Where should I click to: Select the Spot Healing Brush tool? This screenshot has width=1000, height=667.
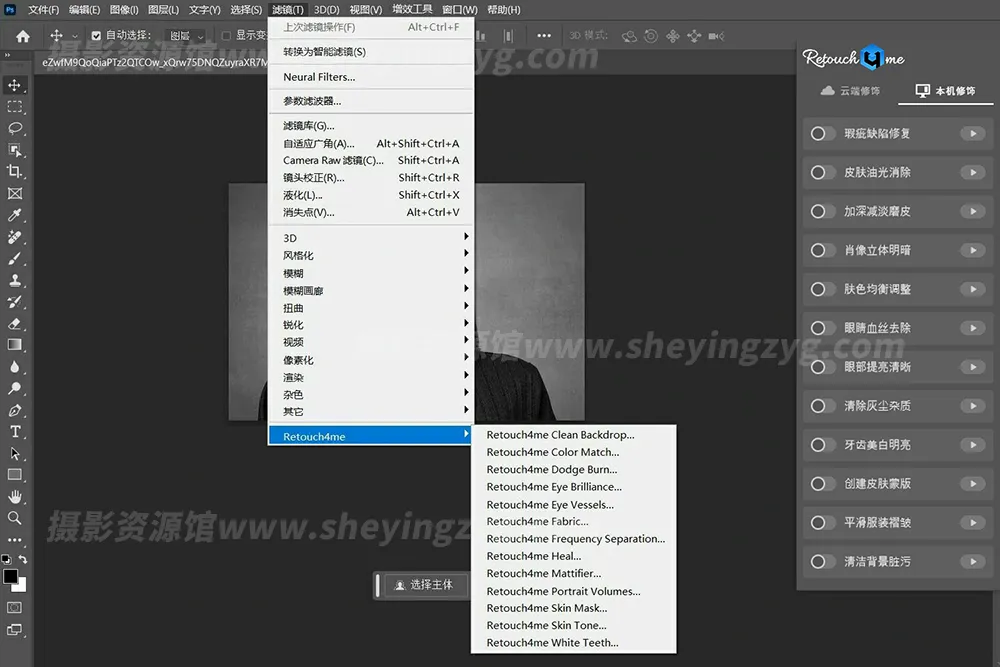[x=15, y=237]
